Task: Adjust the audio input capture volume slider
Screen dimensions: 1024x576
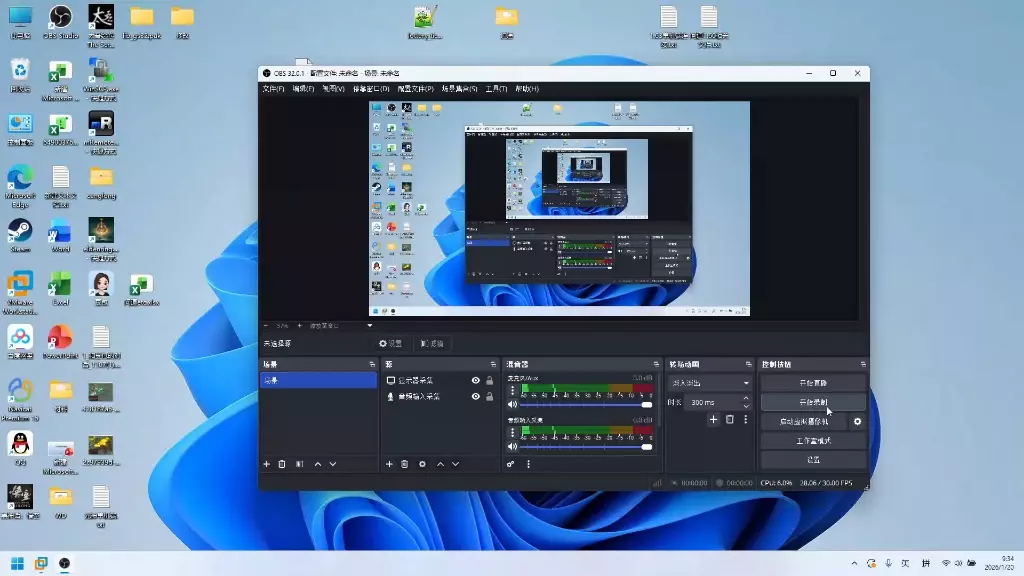Action: click(x=586, y=447)
